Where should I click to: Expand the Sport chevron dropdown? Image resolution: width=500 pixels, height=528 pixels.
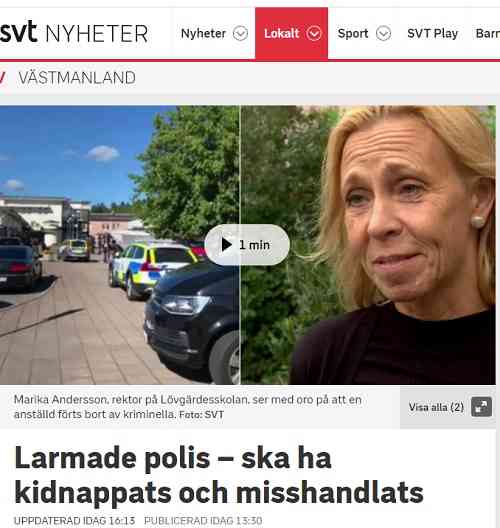(384, 33)
